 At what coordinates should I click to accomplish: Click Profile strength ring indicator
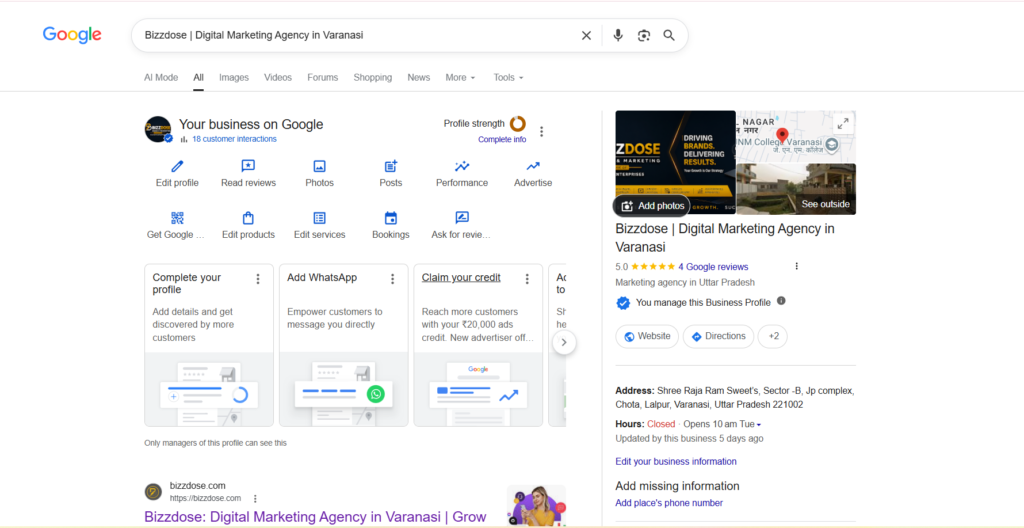point(518,124)
